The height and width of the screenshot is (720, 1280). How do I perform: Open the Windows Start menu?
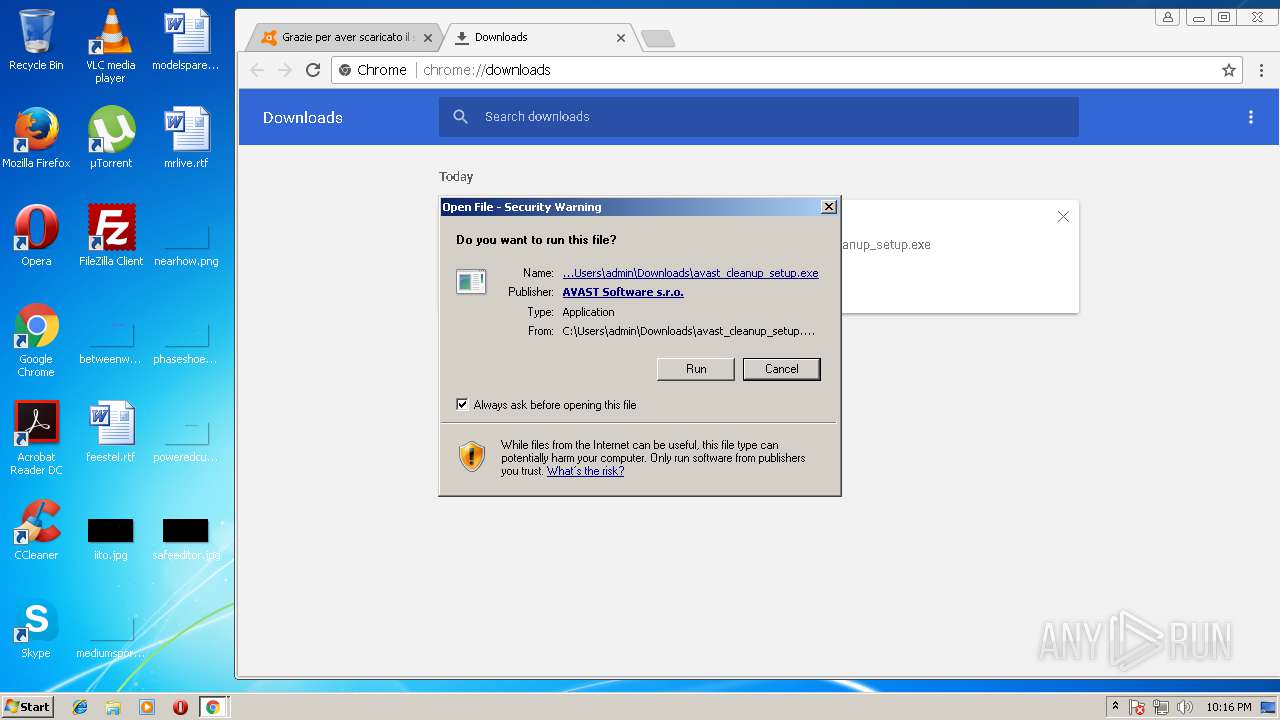click(27, 707)
